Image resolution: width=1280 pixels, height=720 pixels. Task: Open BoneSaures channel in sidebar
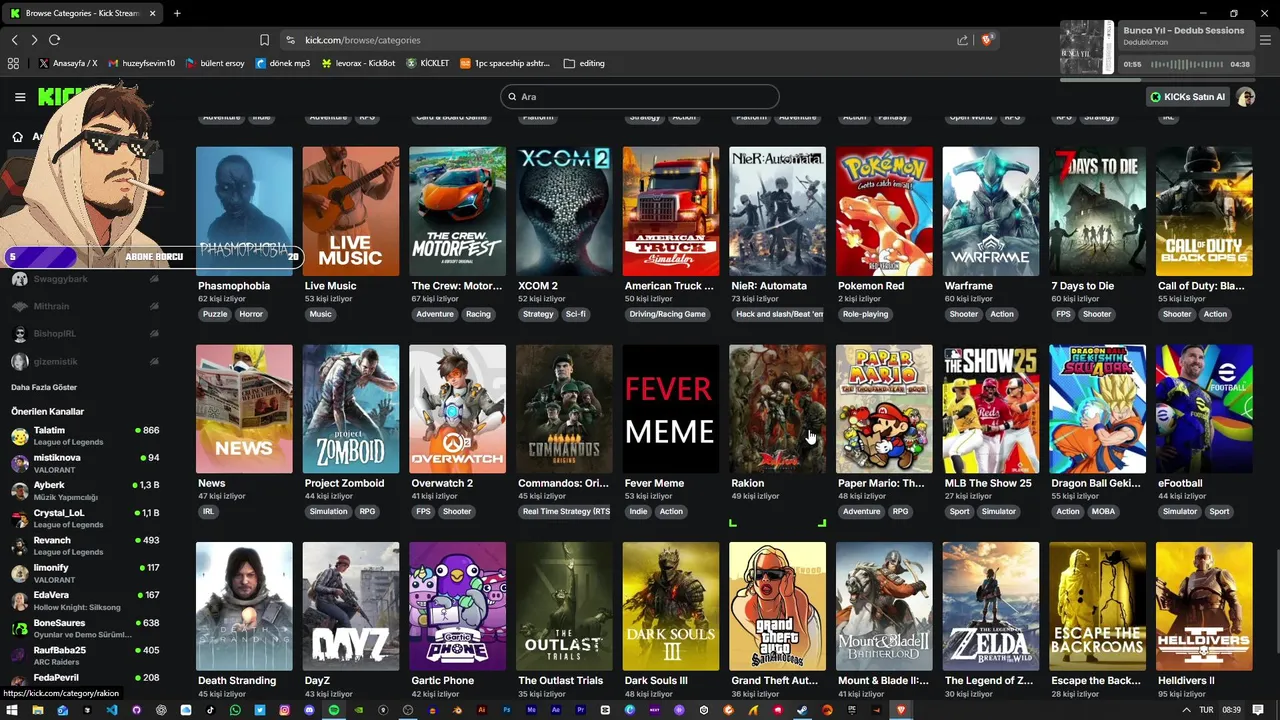[85, 628]
